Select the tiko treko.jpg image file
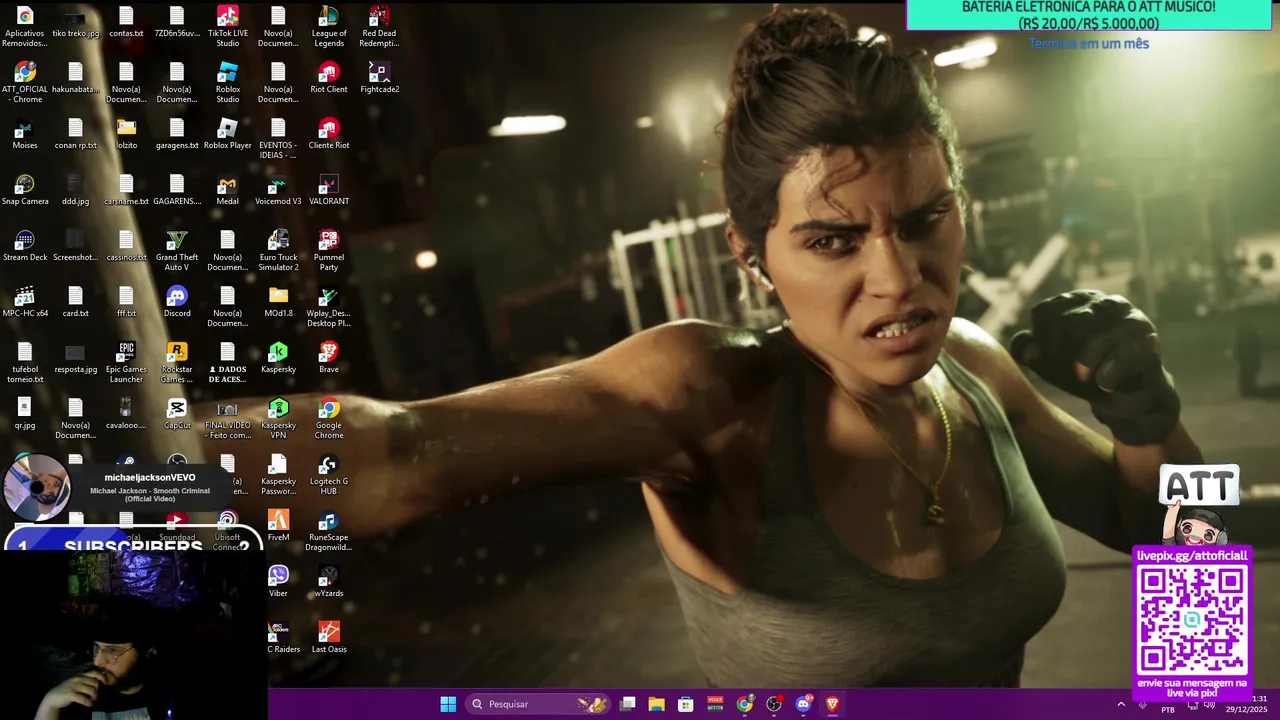The image size is (1280, 720). [x=75, y=22]
